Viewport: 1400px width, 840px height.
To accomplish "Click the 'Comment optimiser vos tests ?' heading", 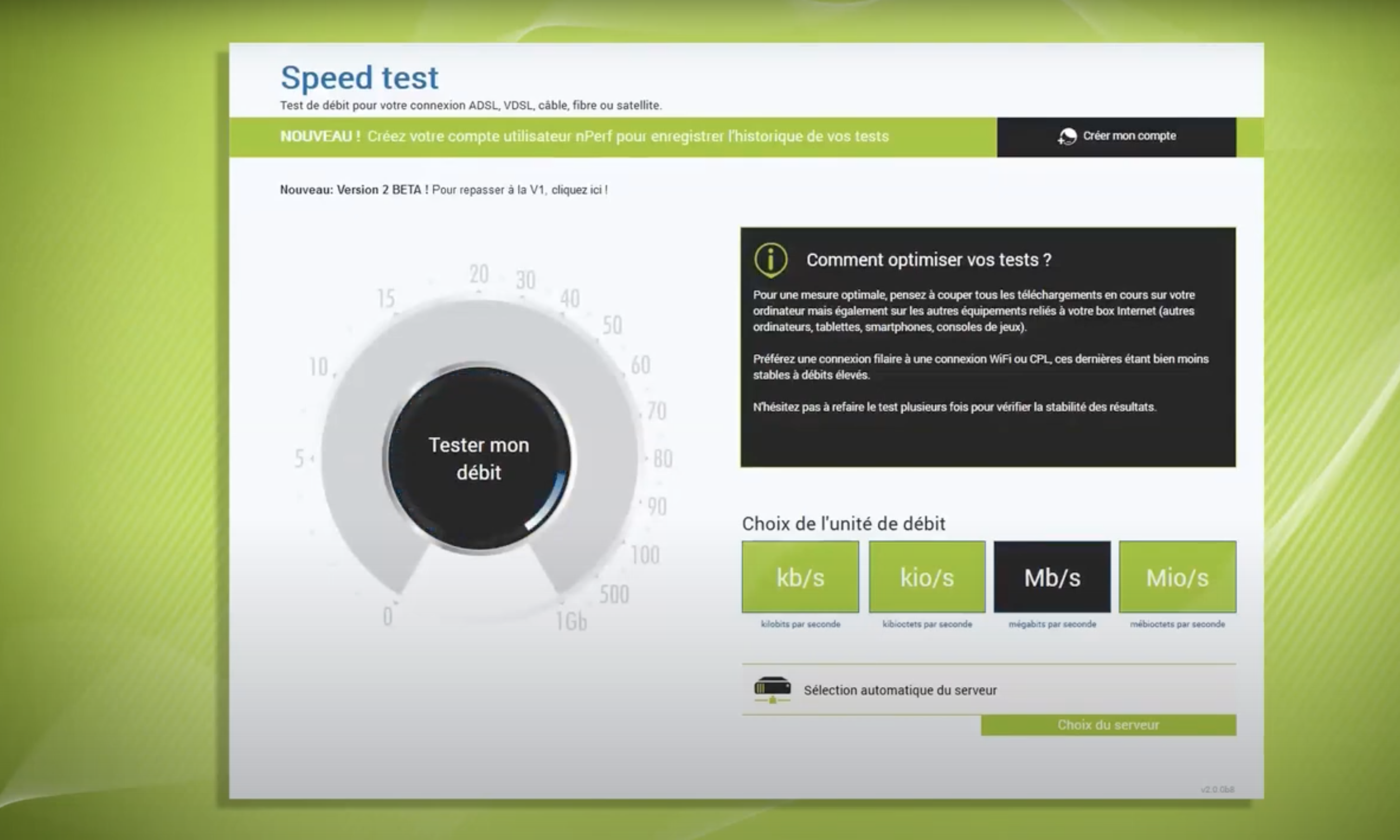I will (928, 260).
